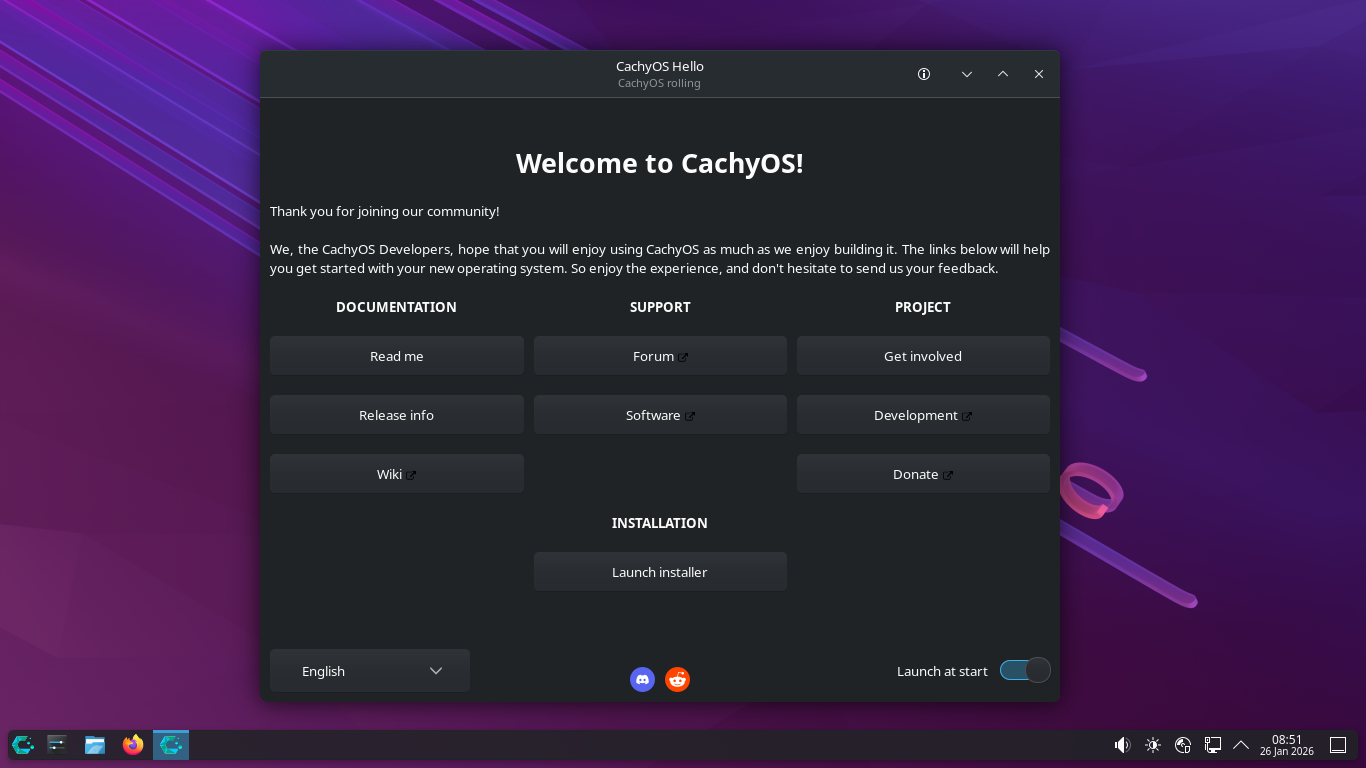The height and width of the screenshot is (768, 1366).
Task: Click the "CachyOS Hello" window title
Action: [x=660, y=66]
